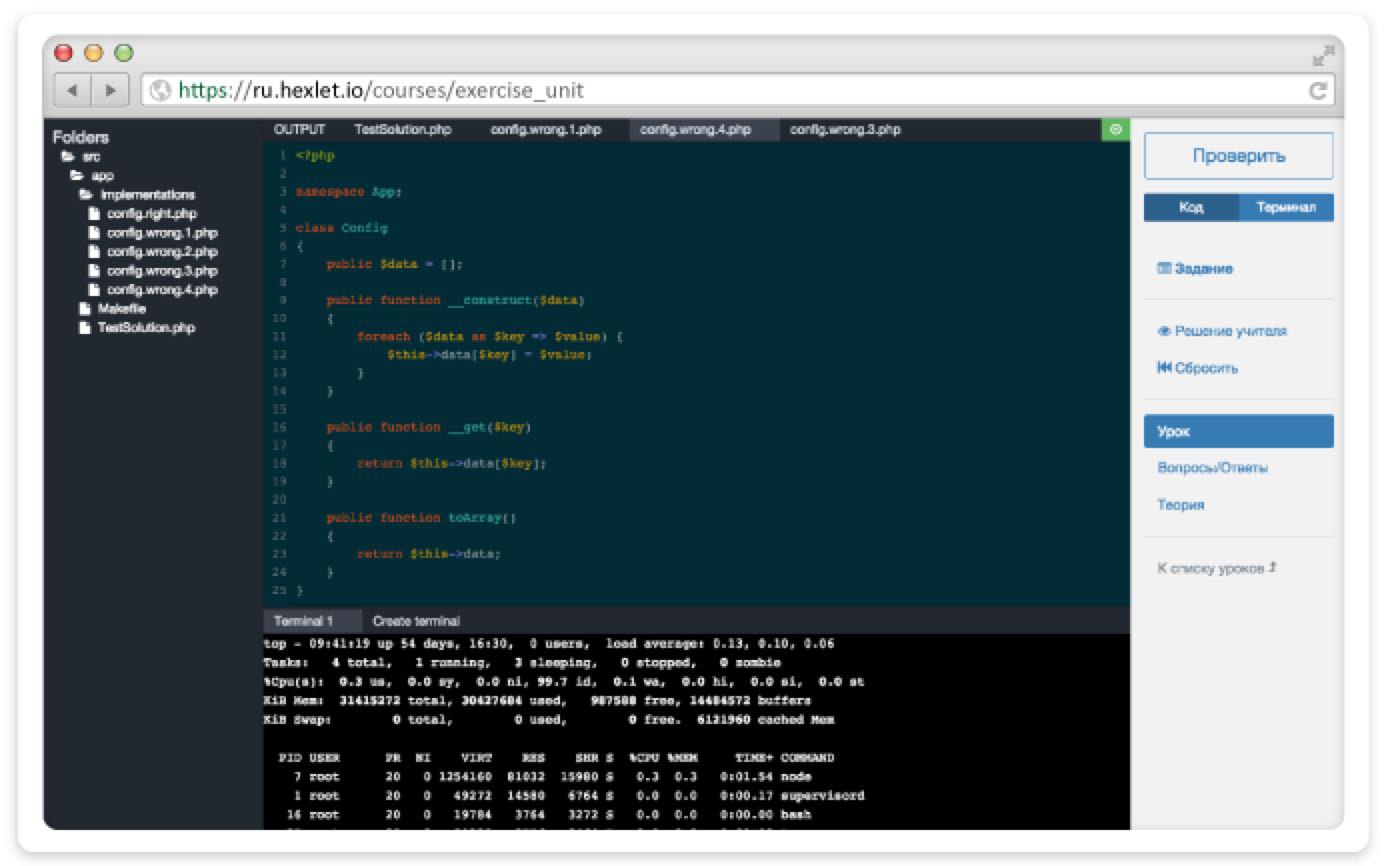Switch to the OUTPUT tab

point(300,129)
